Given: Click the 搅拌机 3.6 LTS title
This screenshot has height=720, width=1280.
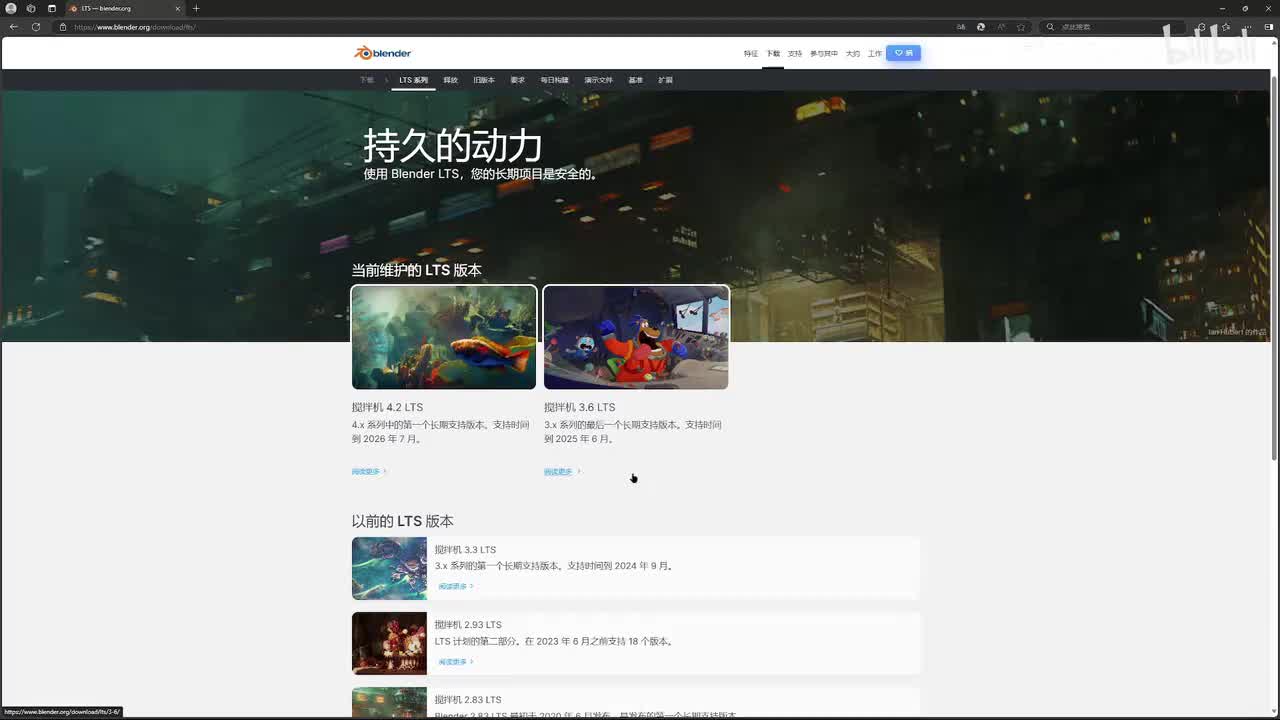Looking at the screenshot, I should (x=580, y=407).
